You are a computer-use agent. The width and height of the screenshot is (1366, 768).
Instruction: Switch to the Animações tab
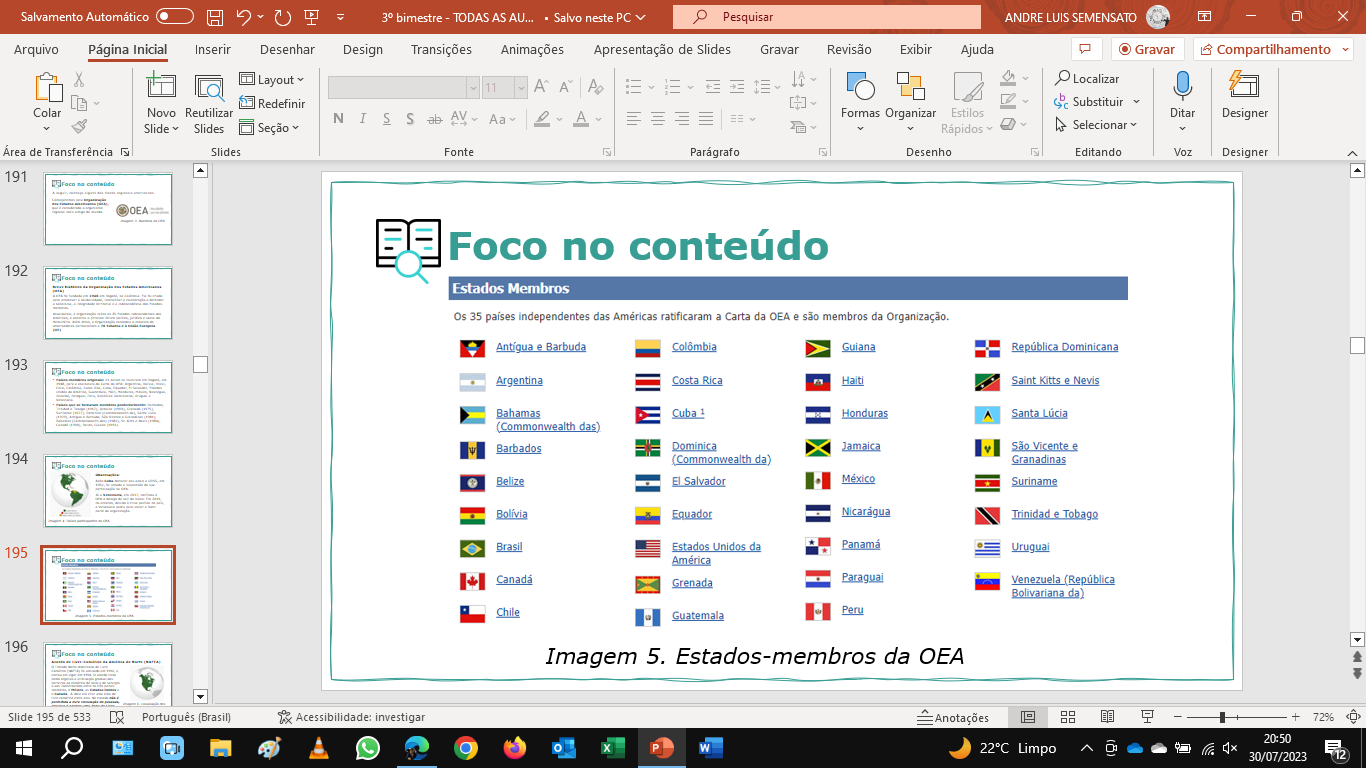pyautogui.click(x=532, y=49)
